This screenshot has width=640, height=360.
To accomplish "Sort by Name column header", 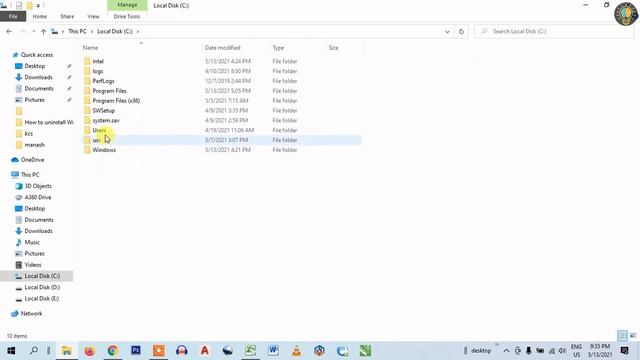I will (90, 48).
